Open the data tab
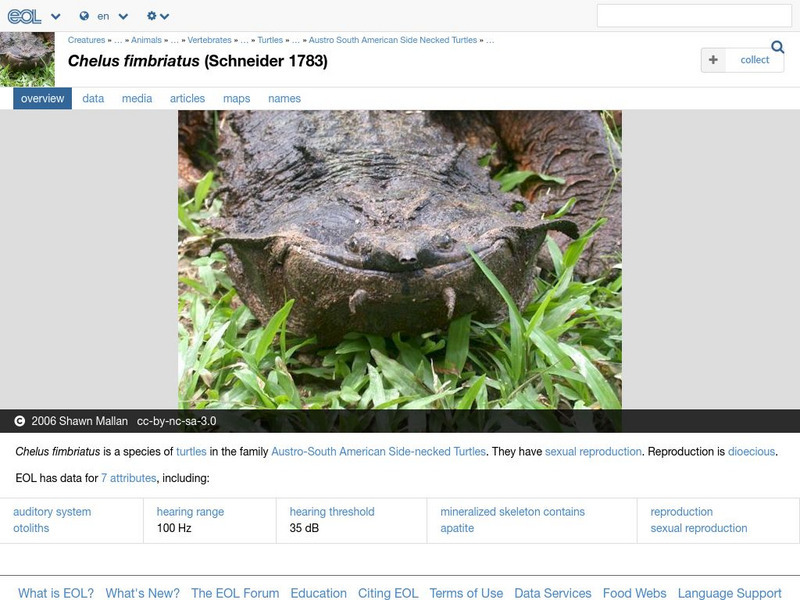 (93, 98)
